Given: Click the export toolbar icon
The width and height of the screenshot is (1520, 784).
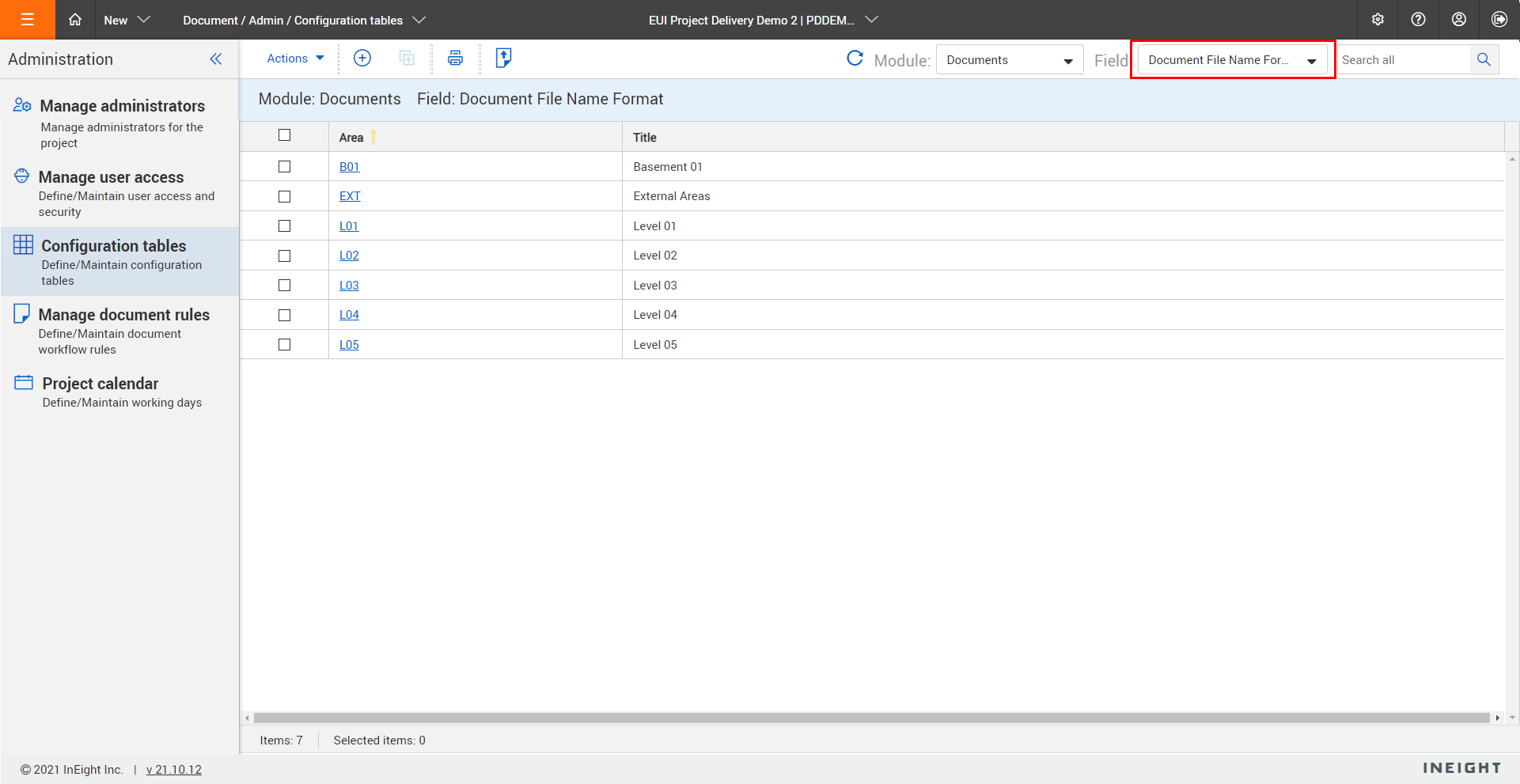Looking at the screenshot, I should tap(503, 58).
